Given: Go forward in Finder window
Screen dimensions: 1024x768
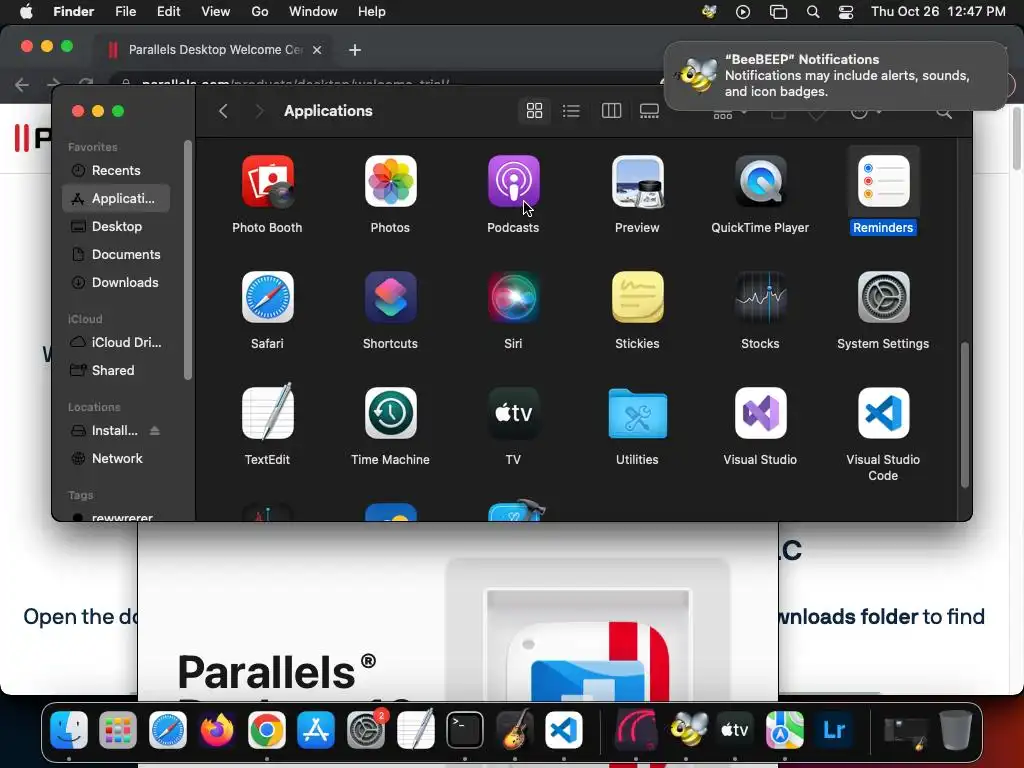Looking at the screenshot, I should (x=259, y=111).
